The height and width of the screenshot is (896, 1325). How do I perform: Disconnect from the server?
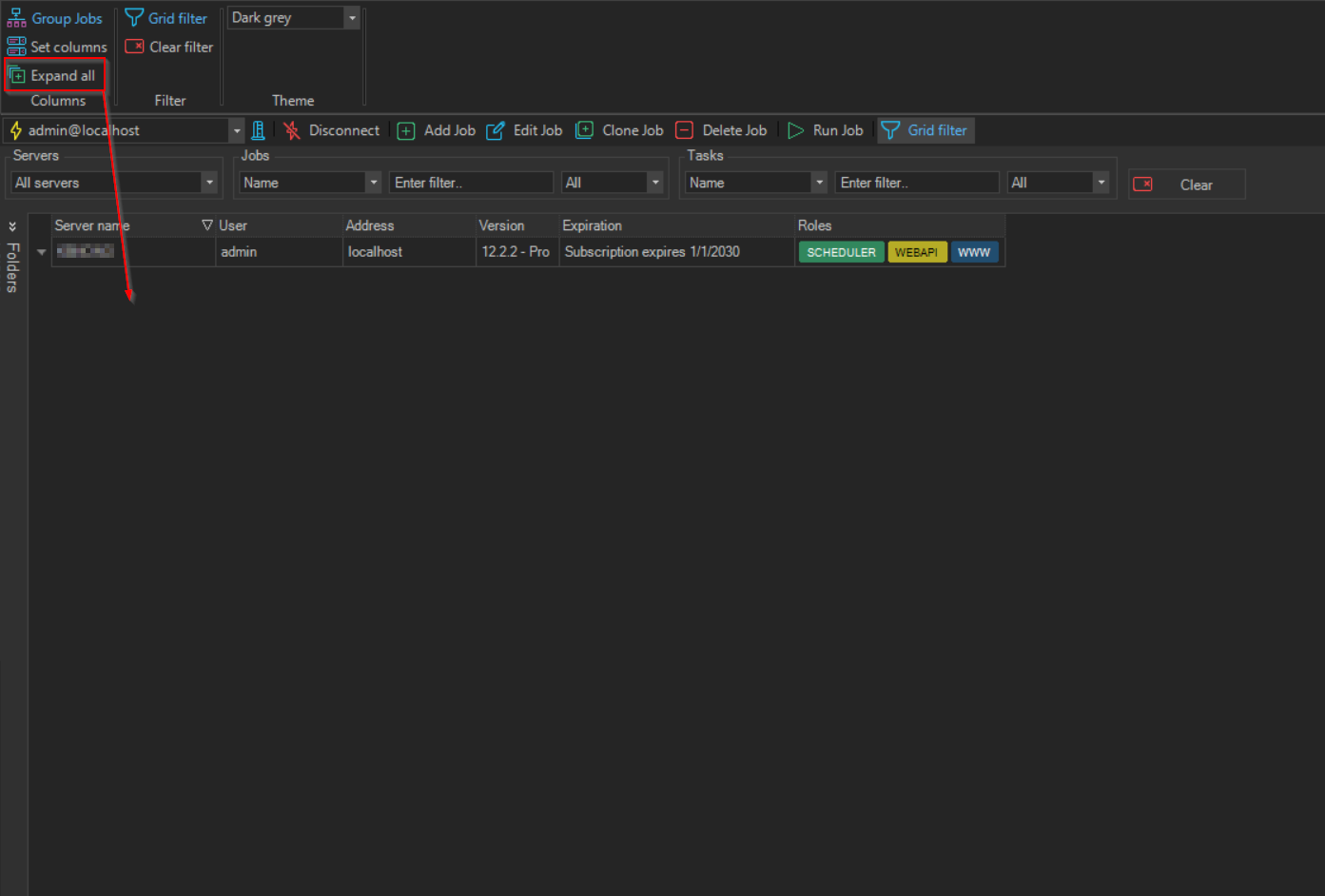(x=332, y=130)
